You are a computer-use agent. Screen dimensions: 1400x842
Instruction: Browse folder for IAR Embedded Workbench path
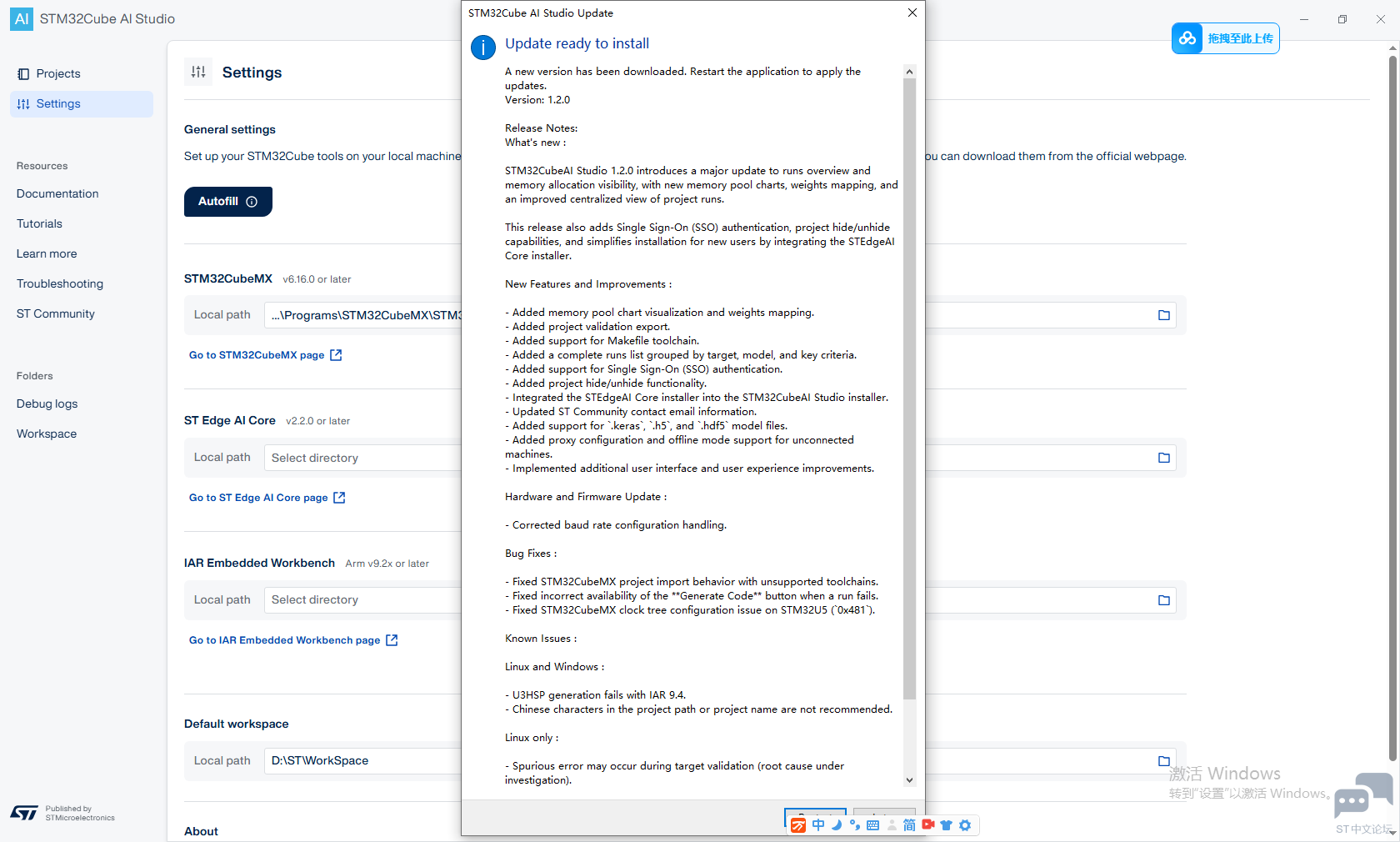click(x=1164, y=600)
